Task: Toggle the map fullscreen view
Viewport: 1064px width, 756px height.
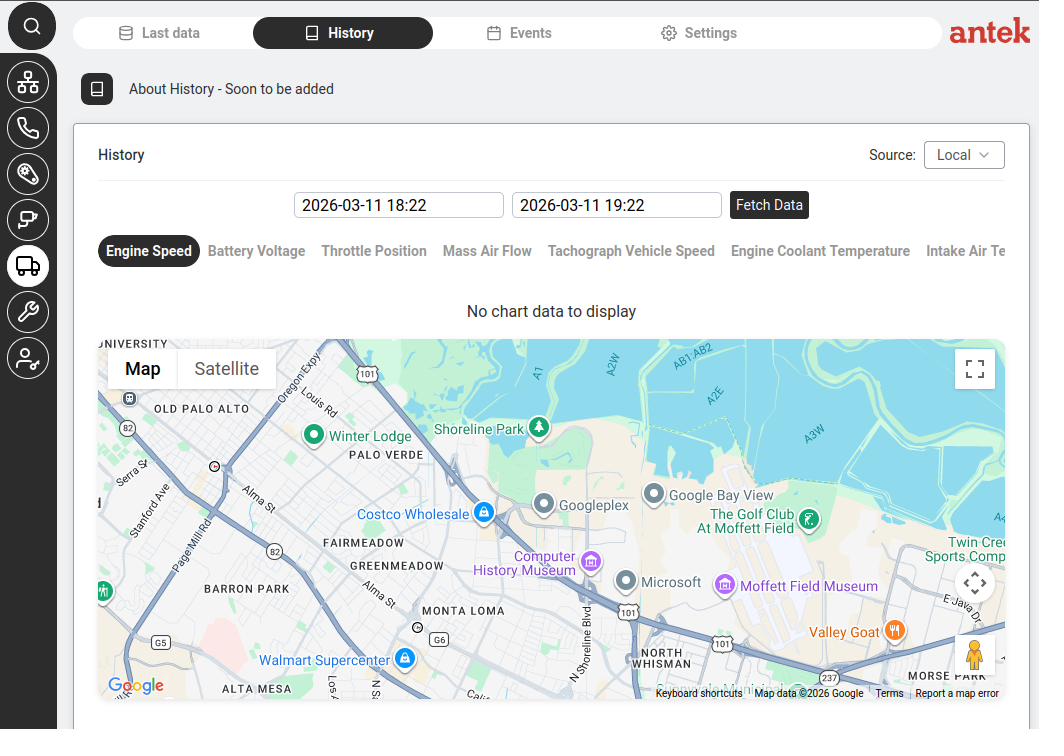Action: (x=974, y=368)
